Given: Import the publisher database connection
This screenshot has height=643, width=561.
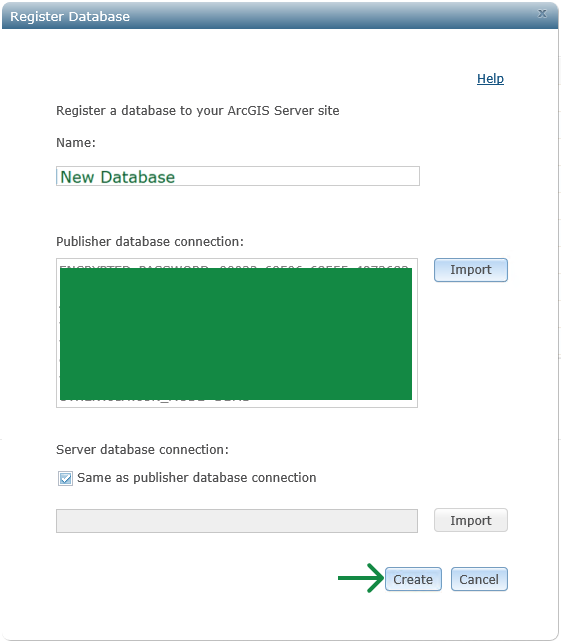Looking at the screenshot, I should pyautogui.click(x=471, y=270).
